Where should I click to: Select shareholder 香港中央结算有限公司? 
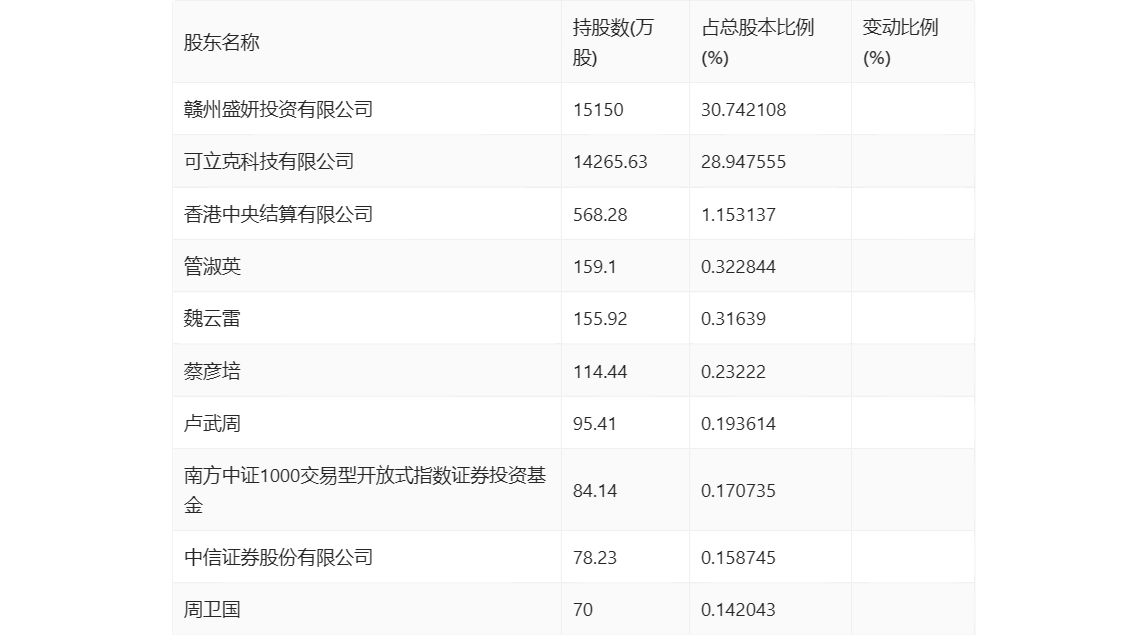pyautogui.click(x=278, y=214)
